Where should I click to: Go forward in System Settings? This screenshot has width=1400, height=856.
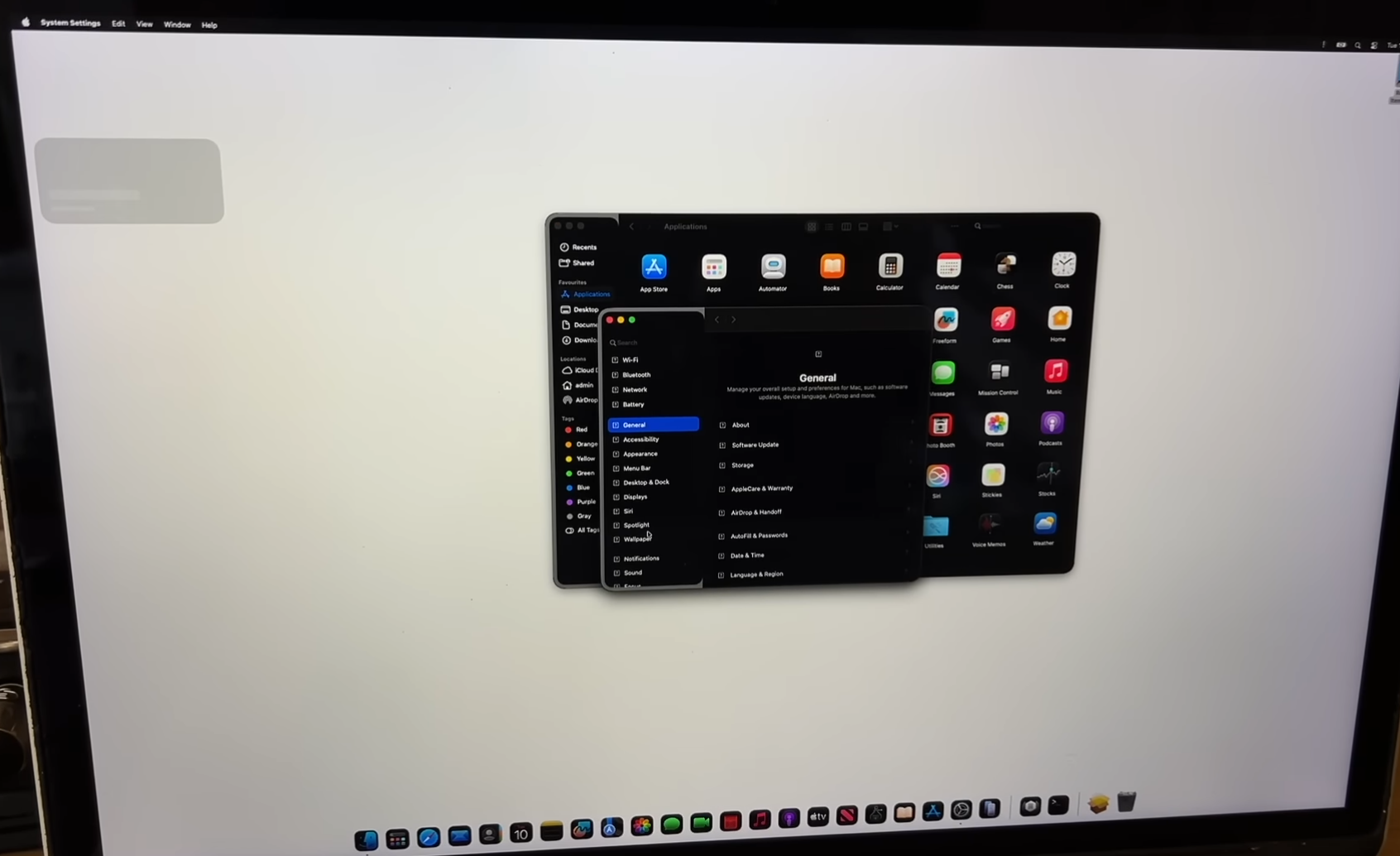(733, 320)
